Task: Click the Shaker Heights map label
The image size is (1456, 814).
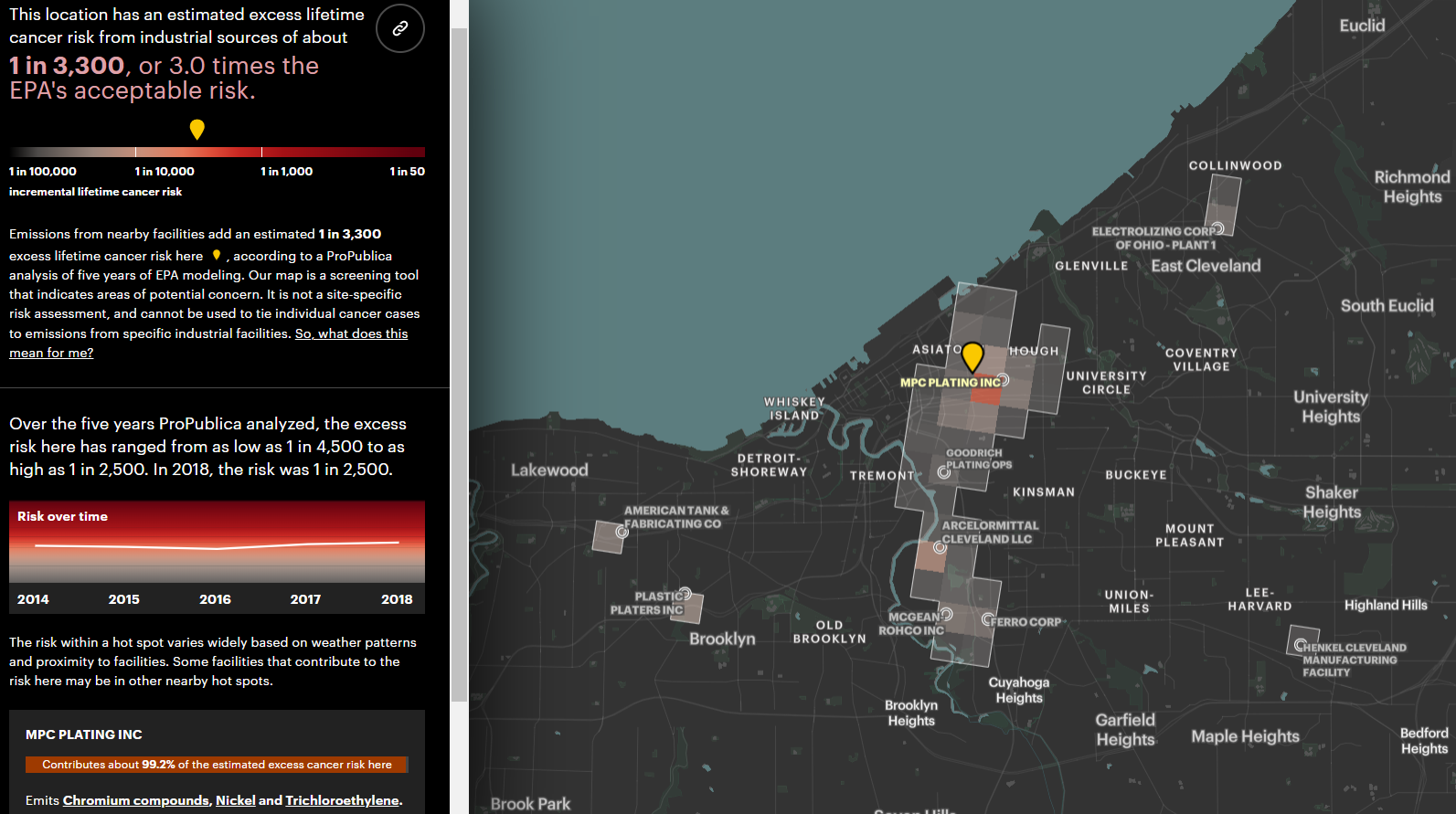Action: pos(1332,502)
